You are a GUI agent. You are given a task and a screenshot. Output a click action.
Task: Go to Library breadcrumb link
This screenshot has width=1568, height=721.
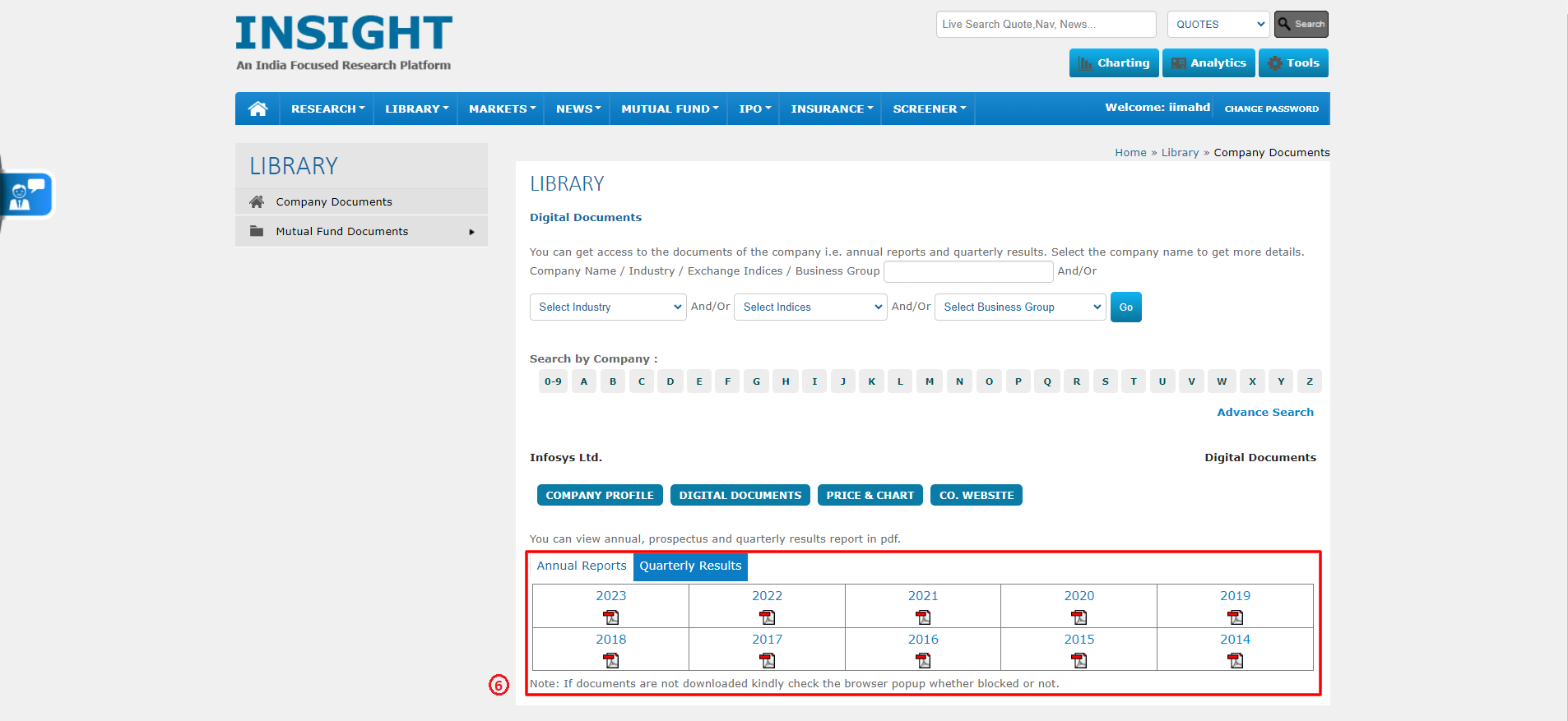click(1180, 152)
